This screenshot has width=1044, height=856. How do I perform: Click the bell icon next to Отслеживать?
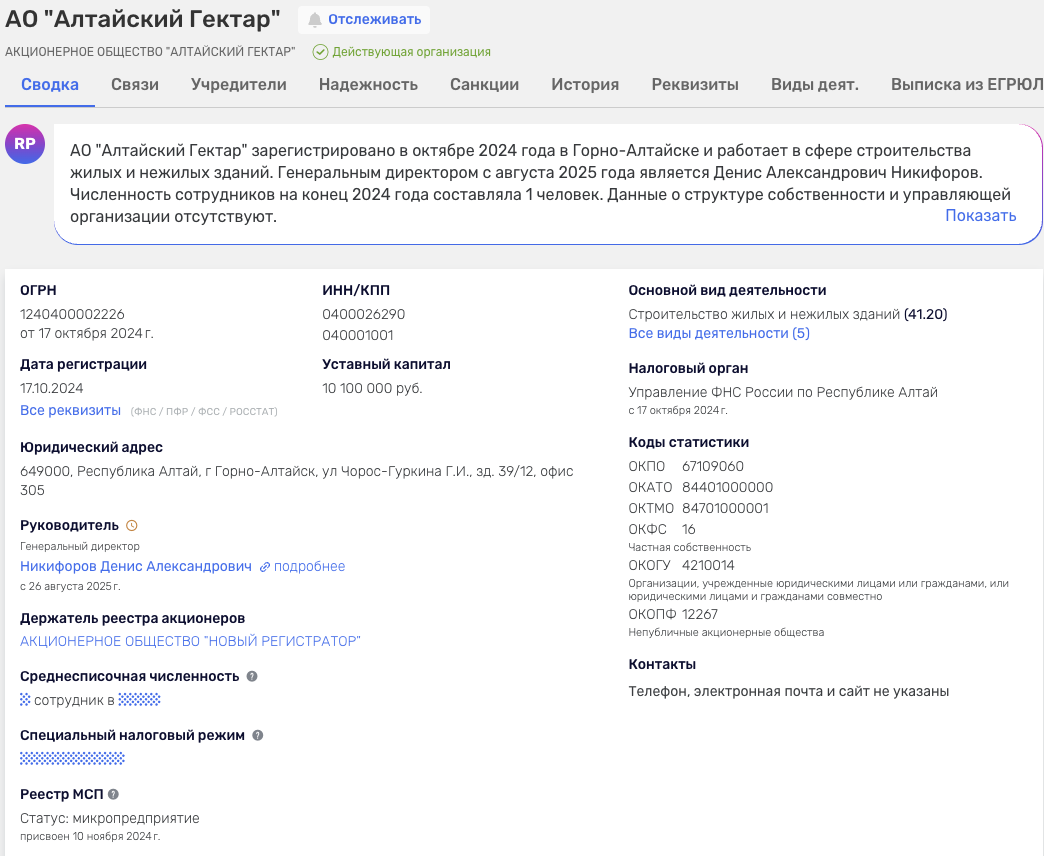point(315,20)
